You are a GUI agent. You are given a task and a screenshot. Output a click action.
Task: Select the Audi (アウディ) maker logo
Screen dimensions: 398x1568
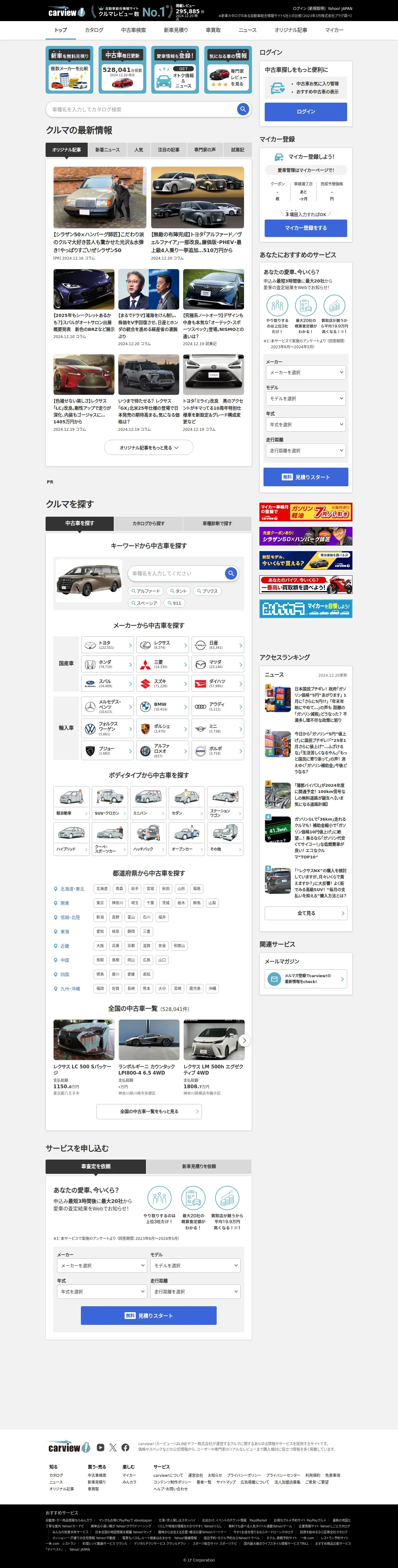(x=200, y=707)
